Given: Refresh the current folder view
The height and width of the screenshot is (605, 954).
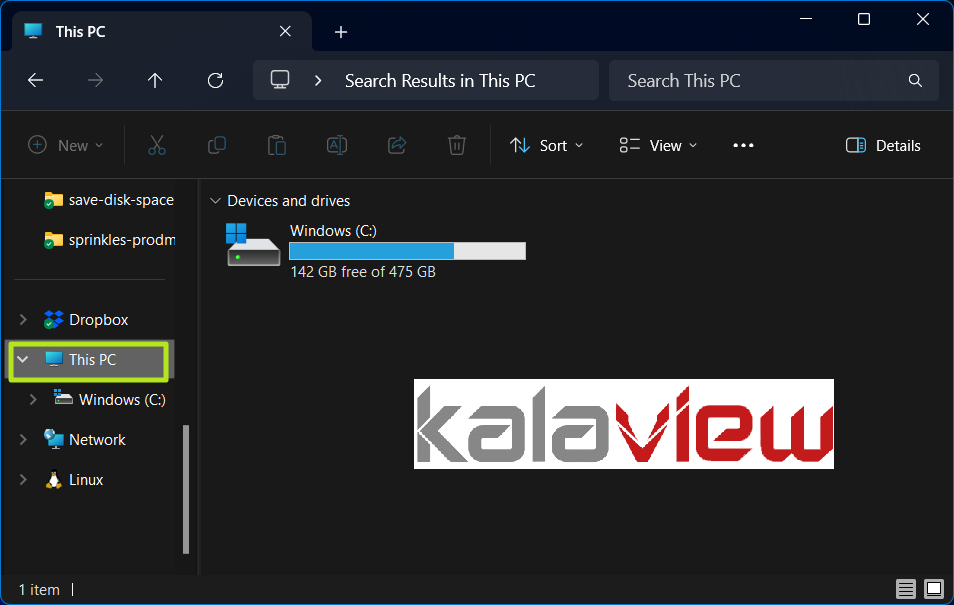Looking at the screenshot, I should [x=215, y=80].
